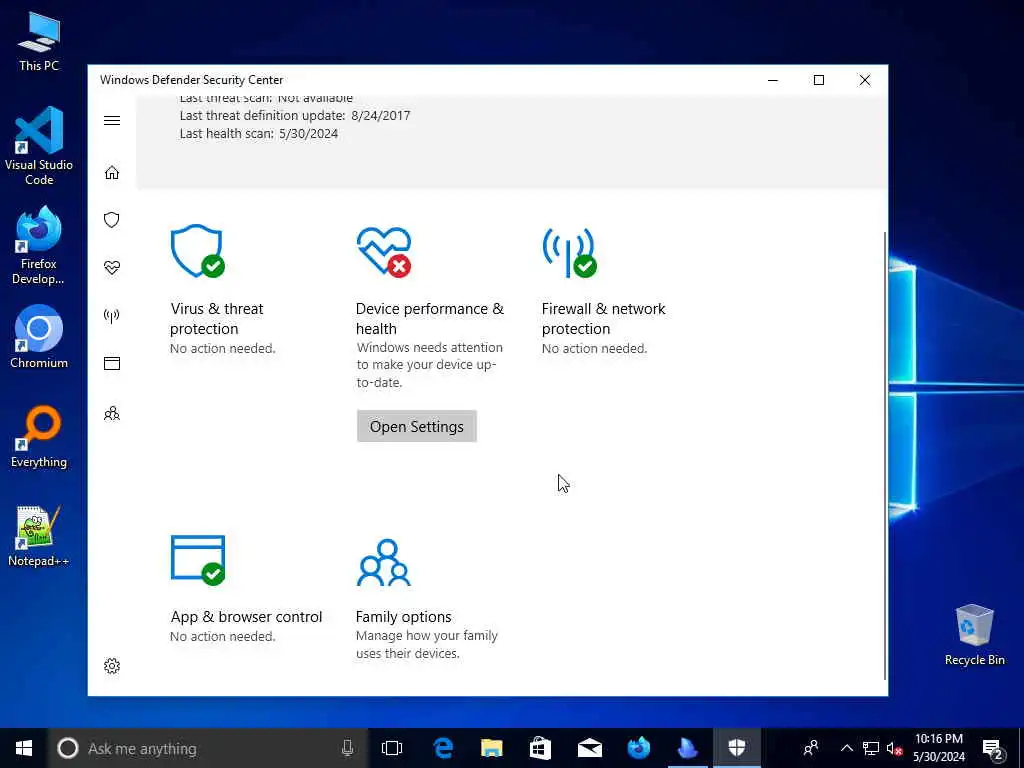Click the network icon in system tray
This screenshot has height=768, width=1024.
(x=871, y=748)
